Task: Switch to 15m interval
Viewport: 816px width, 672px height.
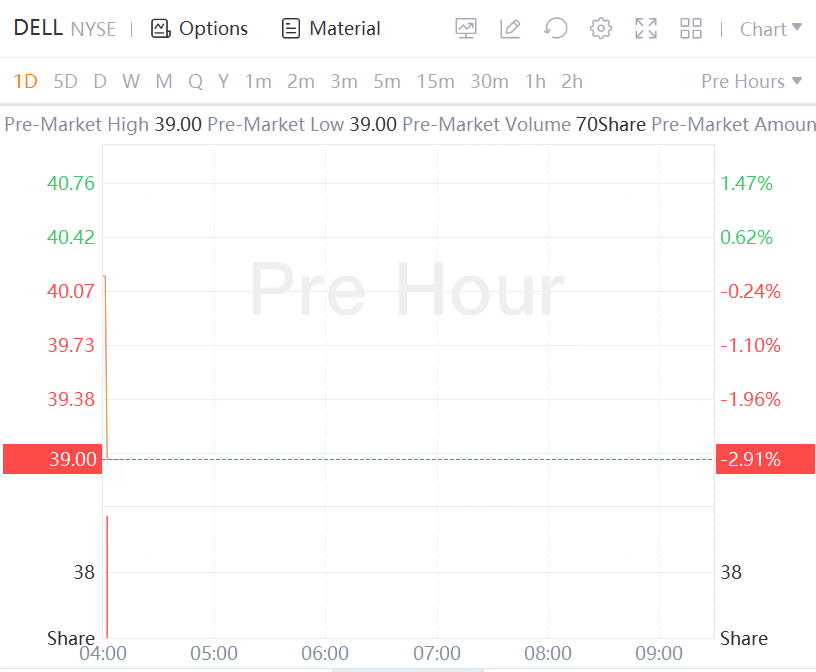Action: 435,81
